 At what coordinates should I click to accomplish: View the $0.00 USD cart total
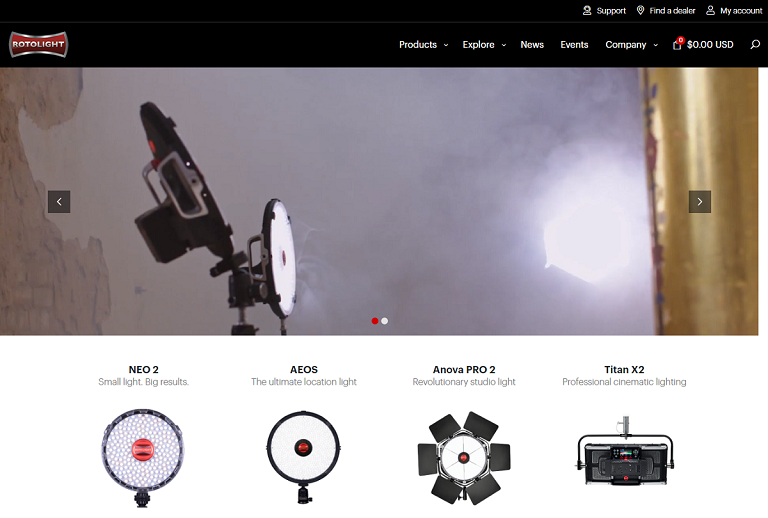[x=710, y=45]
